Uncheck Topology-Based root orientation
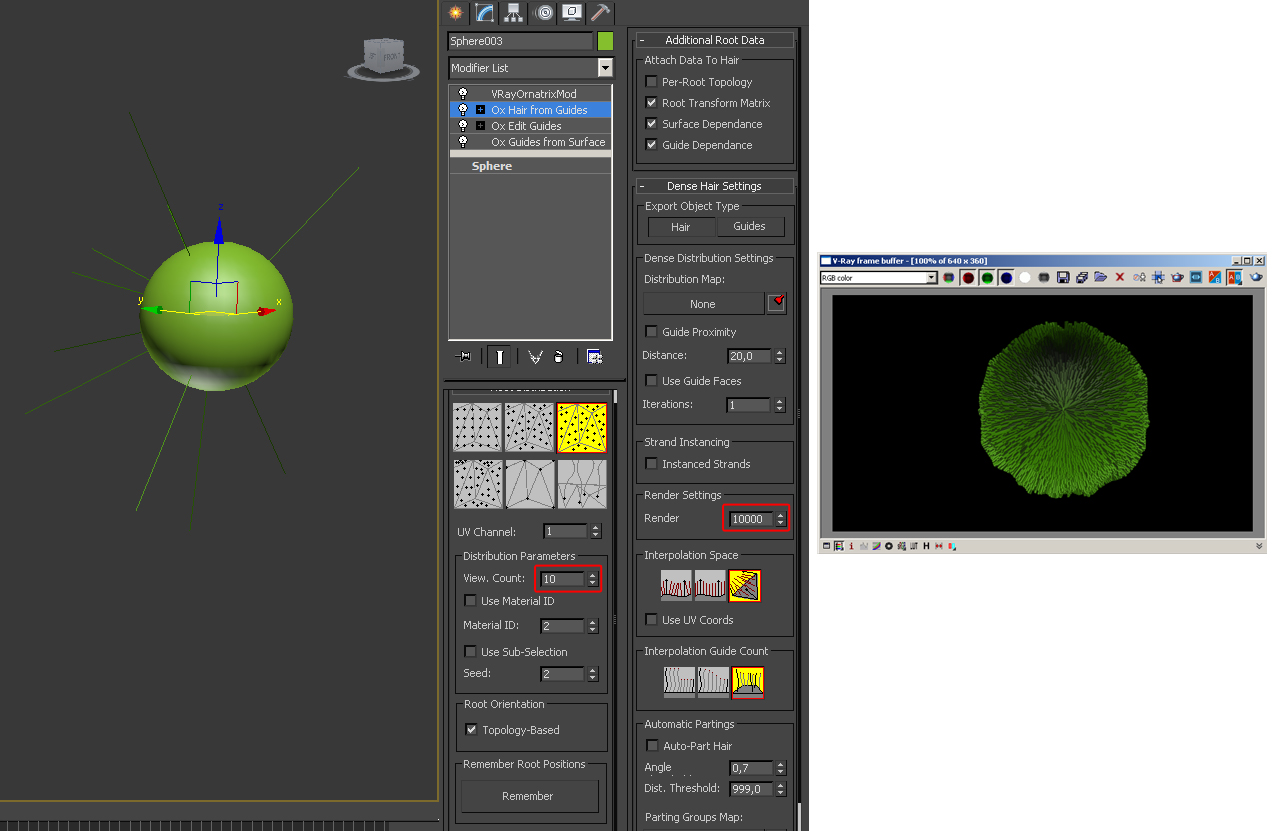Viewport: 1280px width, 831px height. 472,730
